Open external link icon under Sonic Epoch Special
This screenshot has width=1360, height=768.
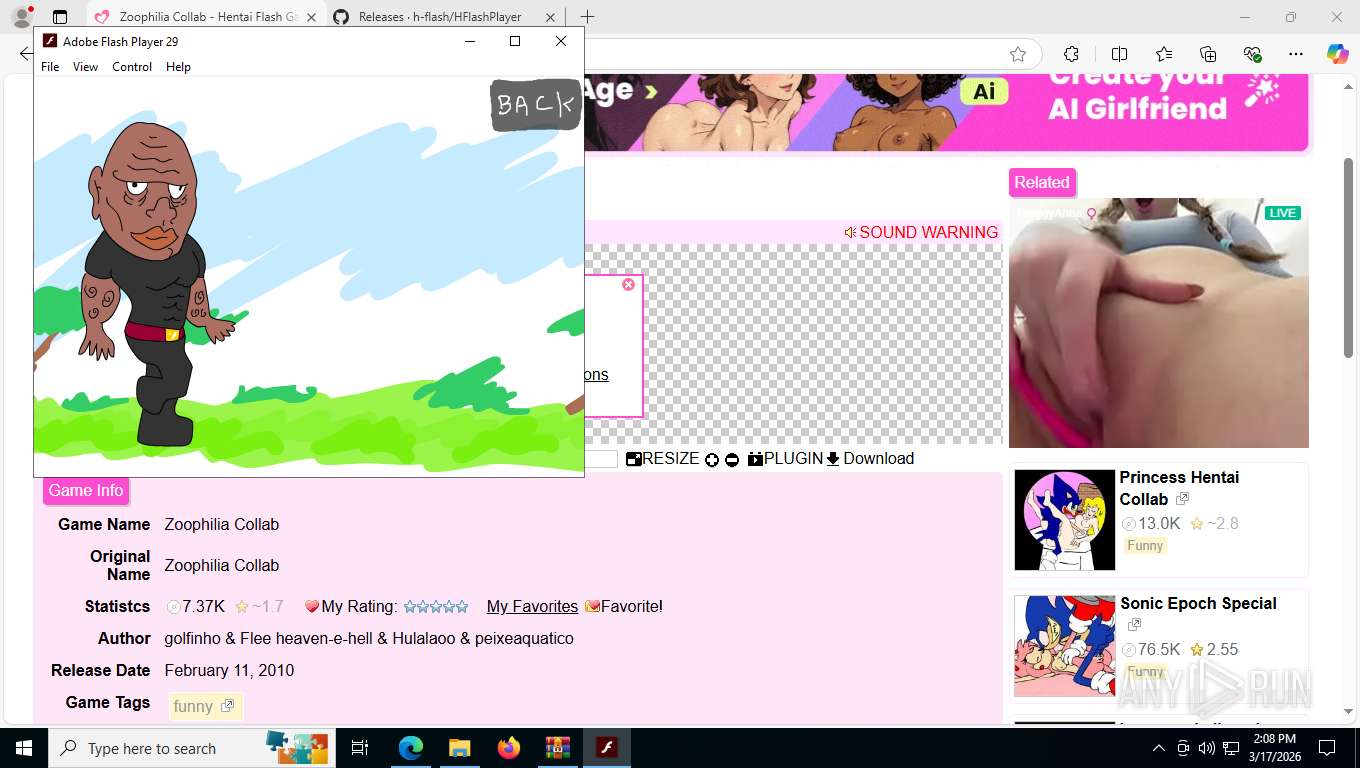tap(1134, 625)
